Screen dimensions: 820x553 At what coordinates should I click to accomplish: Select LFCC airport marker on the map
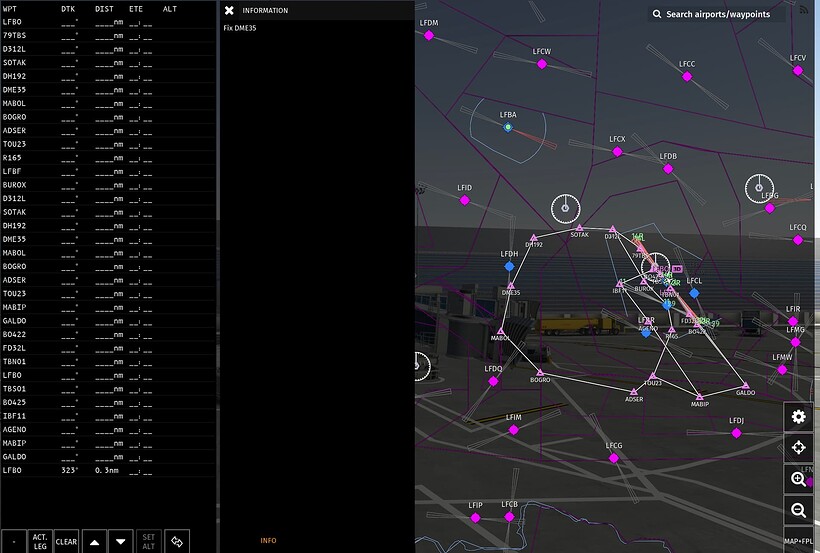tap(687, 76)
